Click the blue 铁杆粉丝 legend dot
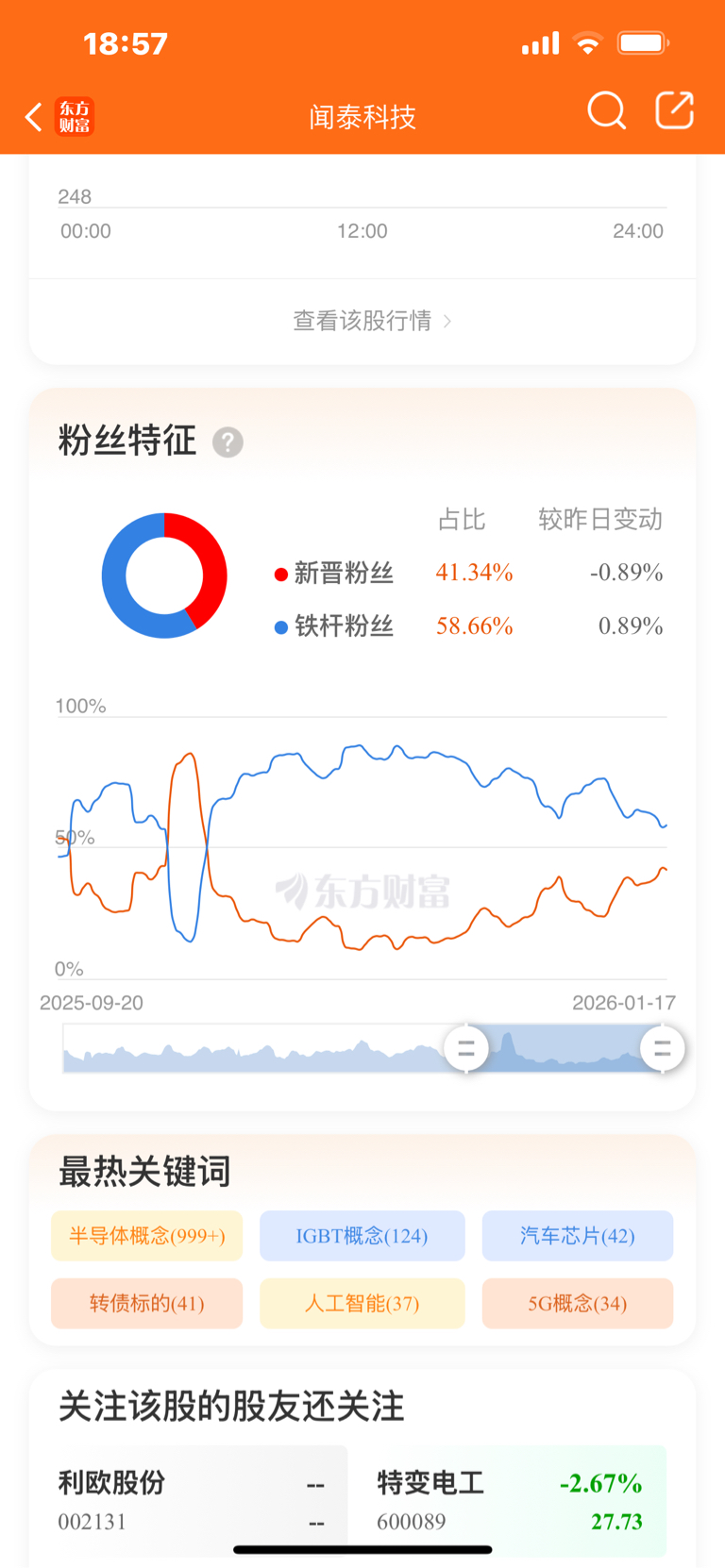The width and height of the screenshot is (725, 1568). tap(280, 627)
